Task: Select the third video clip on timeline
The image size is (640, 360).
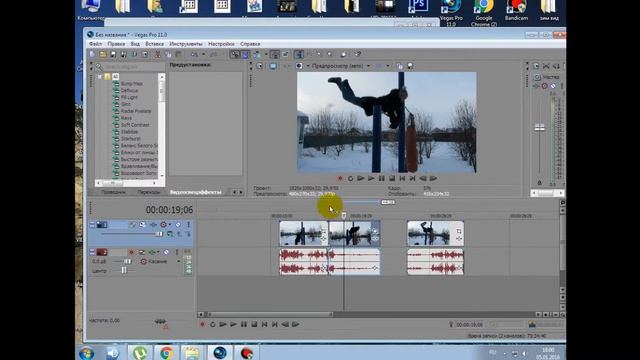Action: click(x=435, y=233)
